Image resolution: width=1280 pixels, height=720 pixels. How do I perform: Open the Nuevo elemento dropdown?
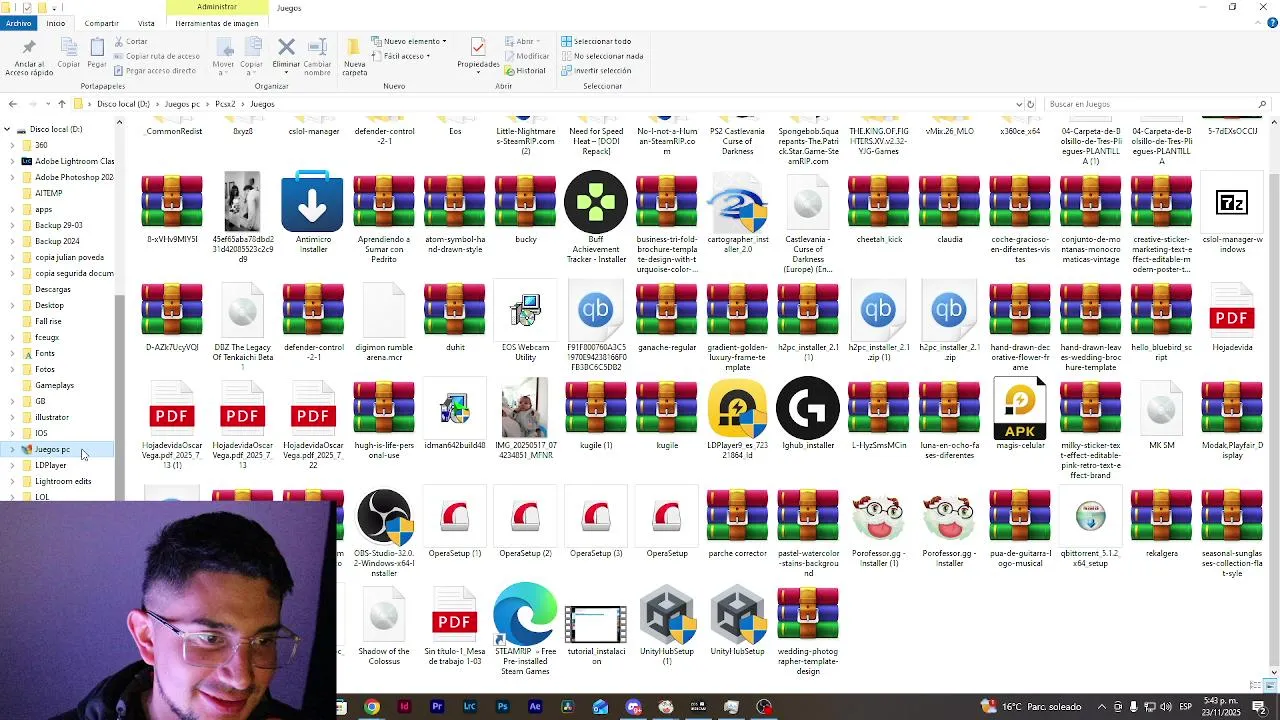pyautogui.click(x=408, y=41)
